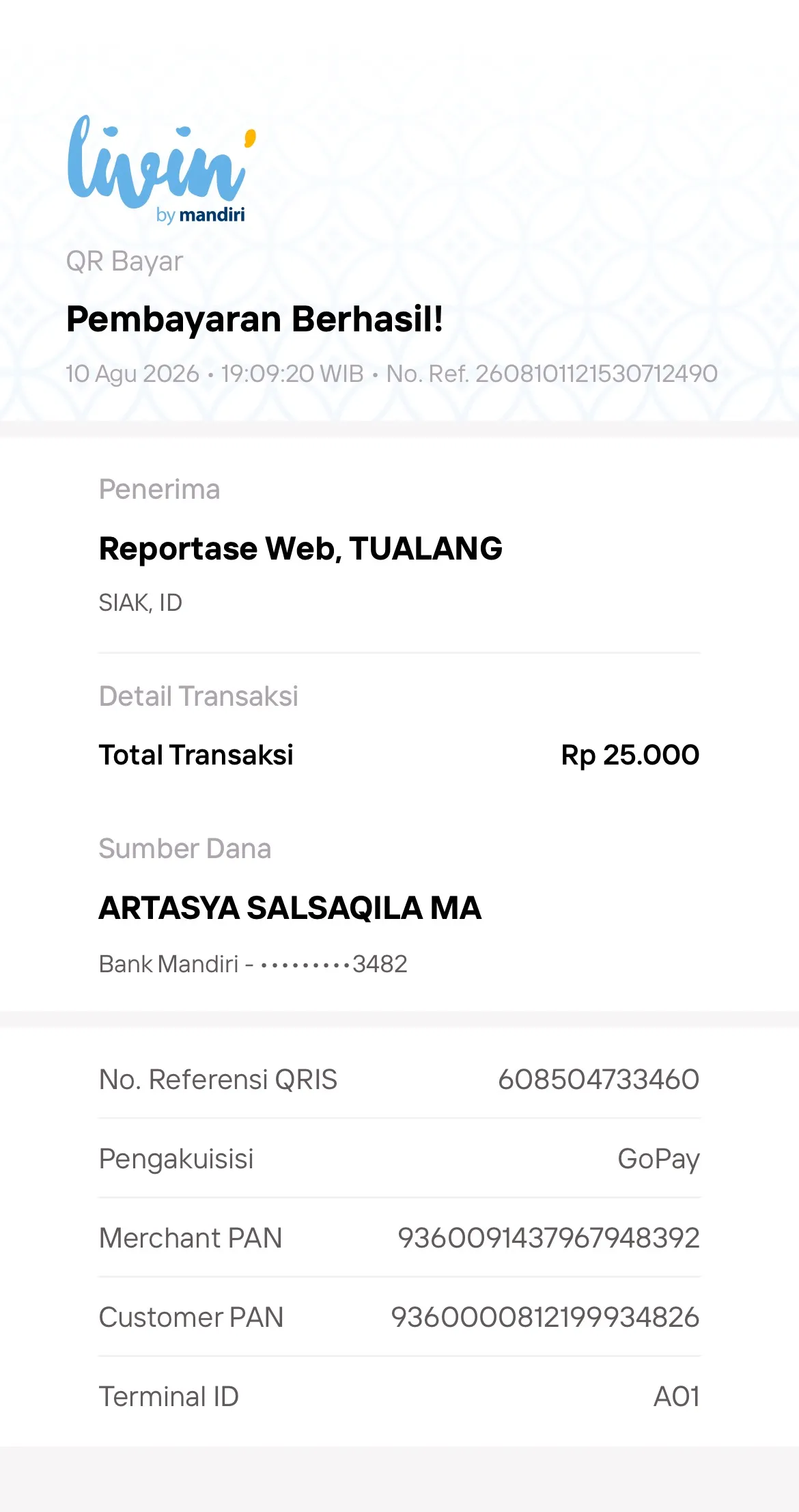The height and width of the screenshot is (1512, 799).
Task: Select Customer PAN number 9360000812199934826
Action: pyautogui.click(x=546, y=1317)
